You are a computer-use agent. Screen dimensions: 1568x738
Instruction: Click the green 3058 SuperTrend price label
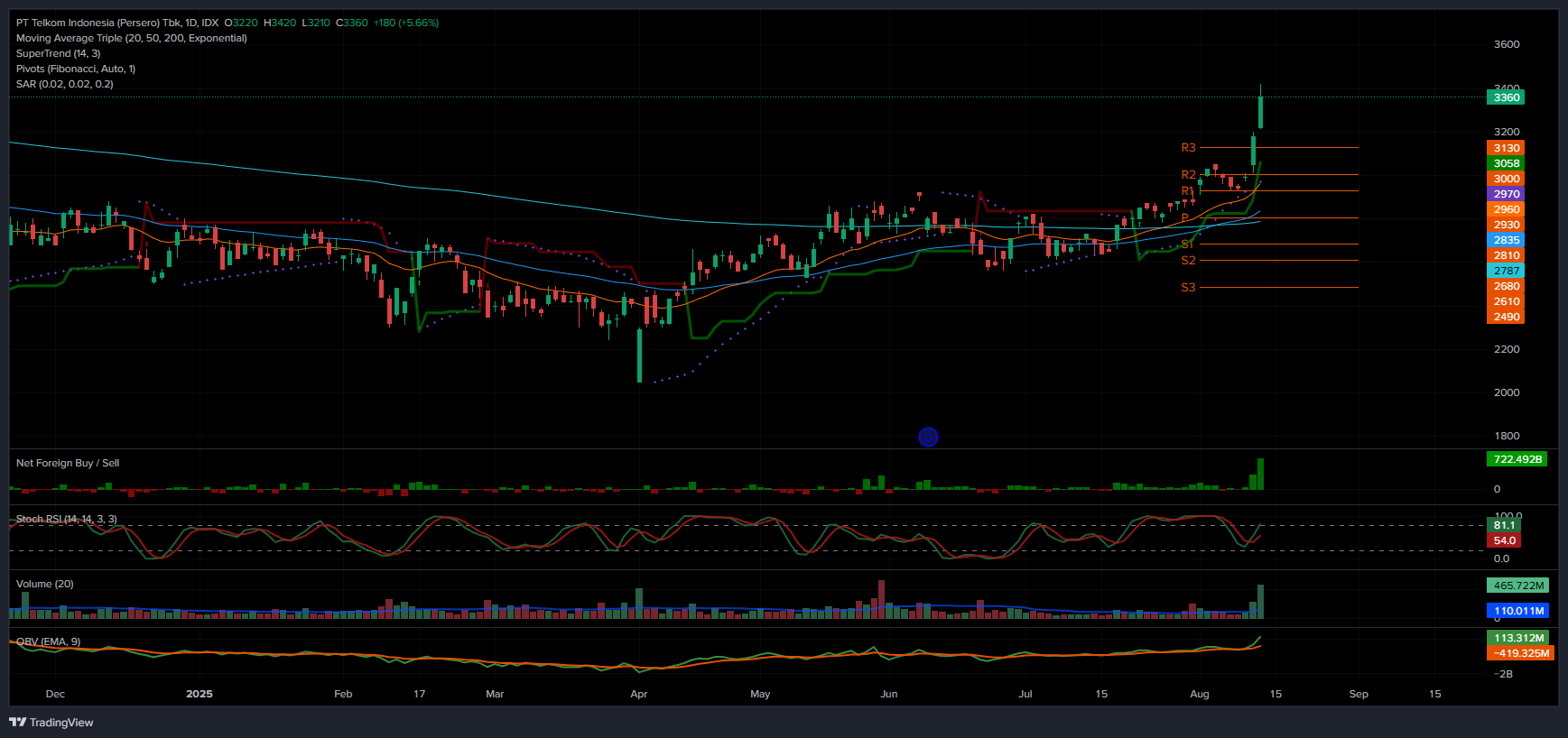point(1506,163)
